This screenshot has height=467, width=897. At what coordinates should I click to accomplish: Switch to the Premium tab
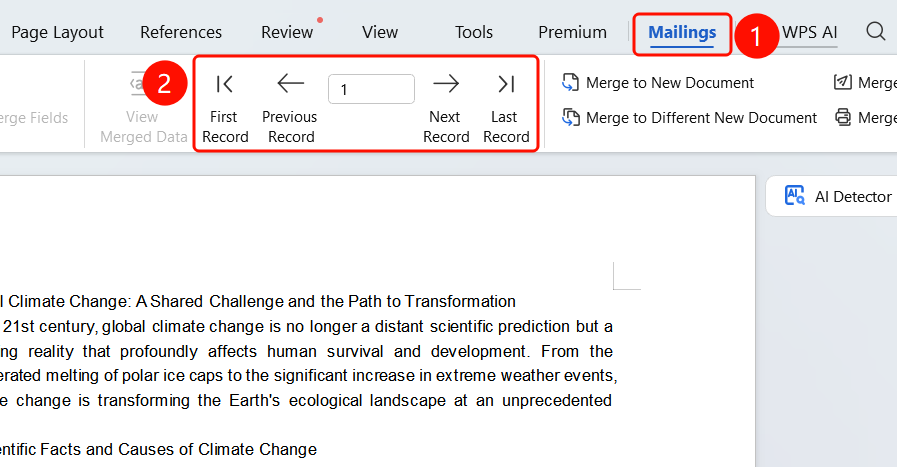(x=572, y=33)
